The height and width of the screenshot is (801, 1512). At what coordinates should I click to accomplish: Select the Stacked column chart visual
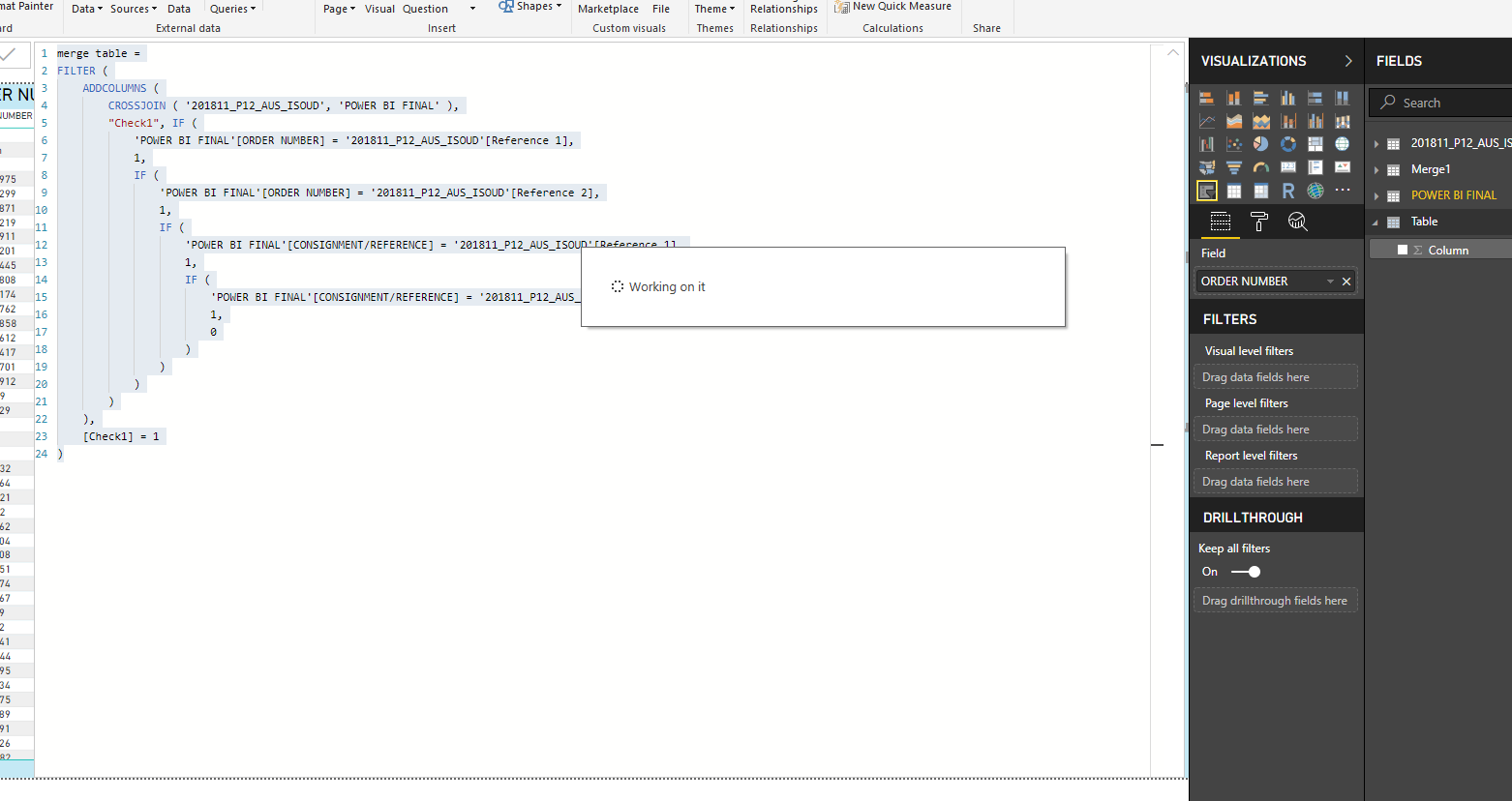[1234, 98]
